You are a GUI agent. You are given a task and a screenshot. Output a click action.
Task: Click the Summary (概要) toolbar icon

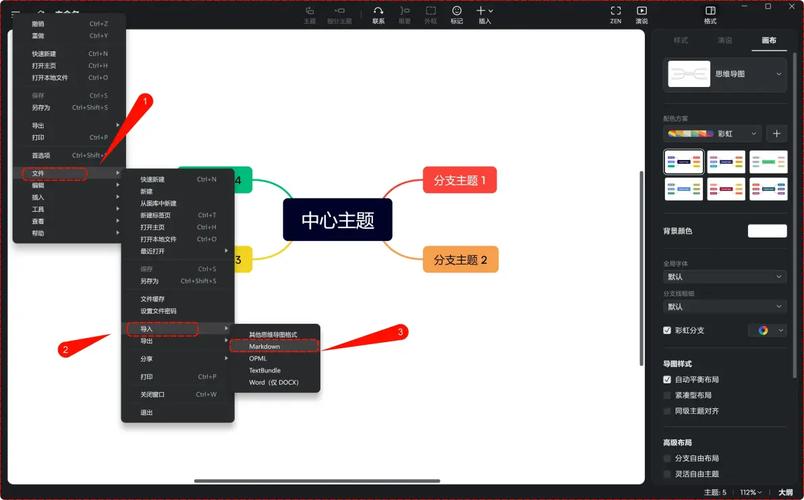(x=405, y=11)
